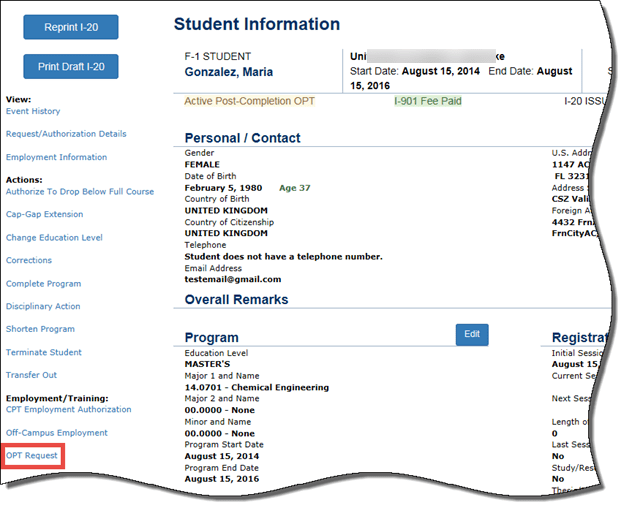Click UNITED KINGDOM under Country of Birth
Image resolution: width=624 pixels, height=508 pixels.
pyautogui.click(x=226, y=210)
